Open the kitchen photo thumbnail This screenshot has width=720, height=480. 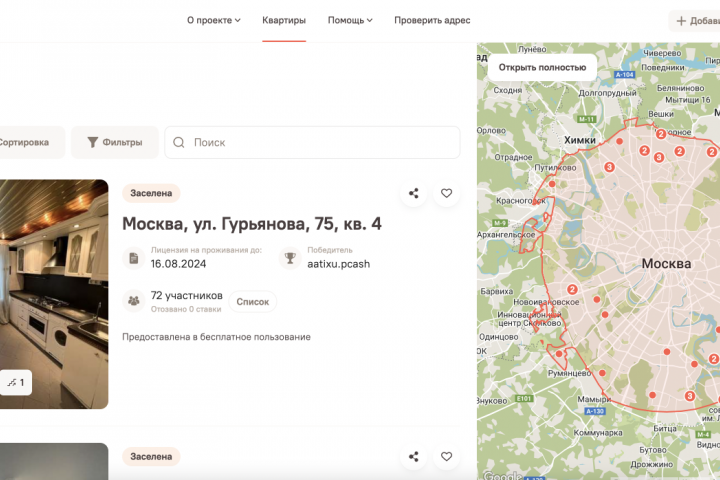(x=54, y=294)
